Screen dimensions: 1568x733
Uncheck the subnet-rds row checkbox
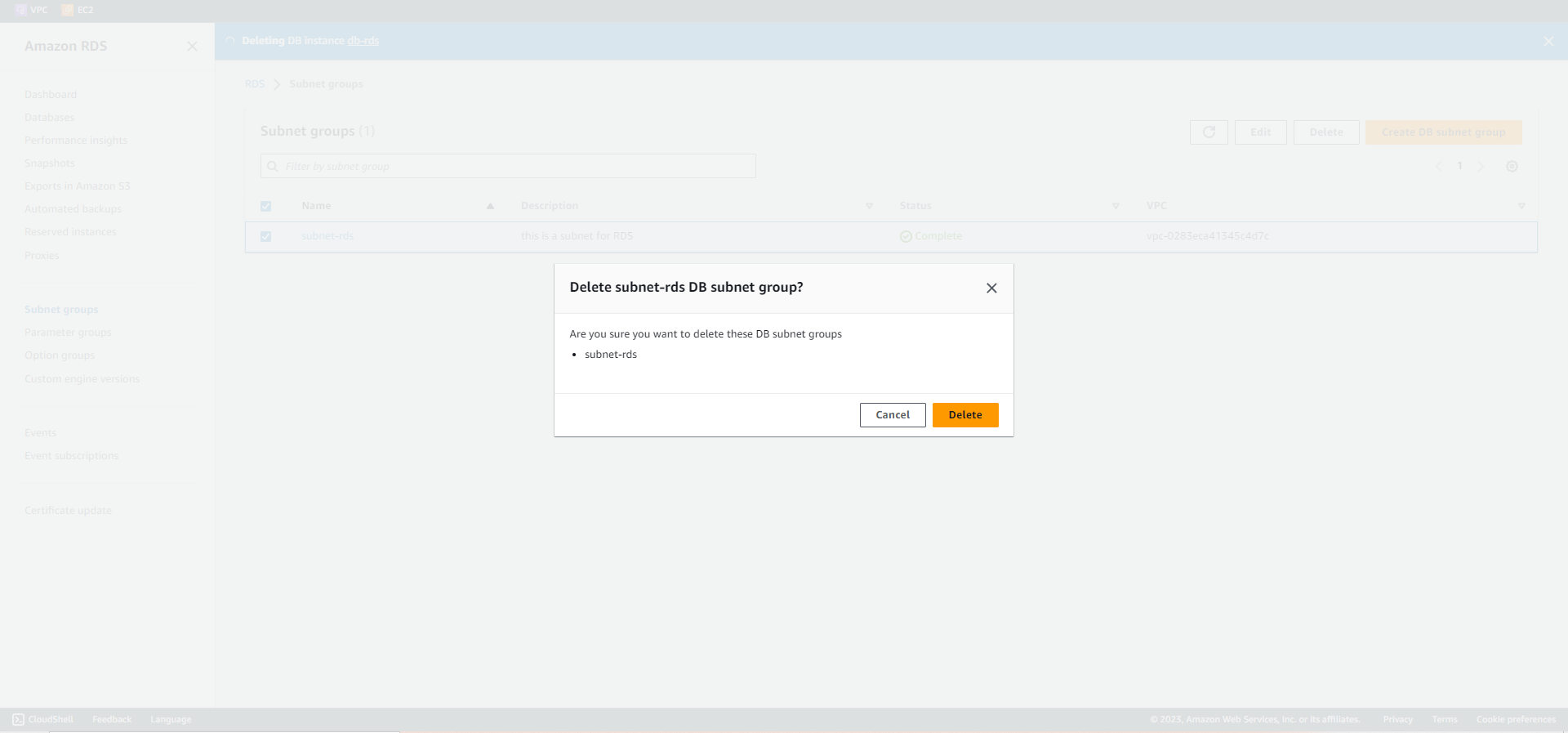point(265,237)
